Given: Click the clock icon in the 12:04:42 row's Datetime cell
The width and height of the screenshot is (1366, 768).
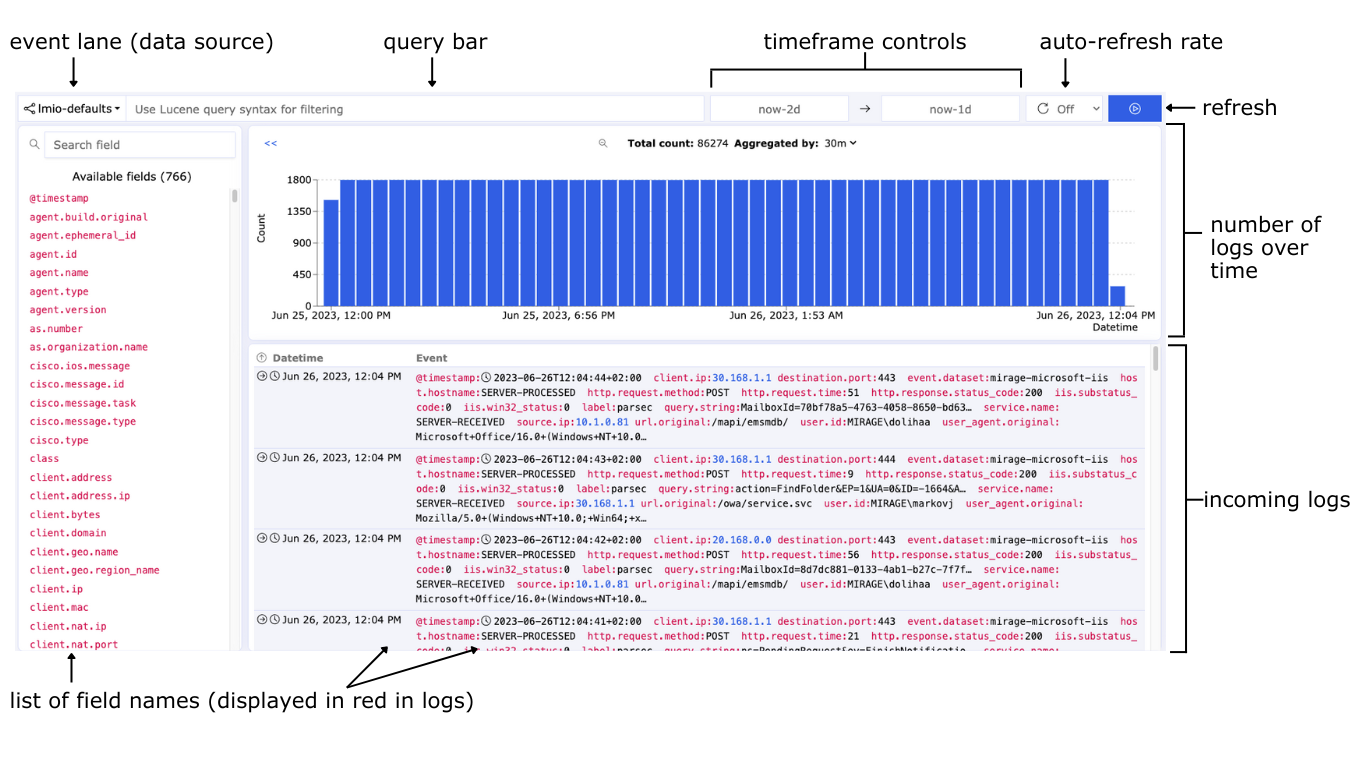Looking at the screenshot, I should pos(275,538).
